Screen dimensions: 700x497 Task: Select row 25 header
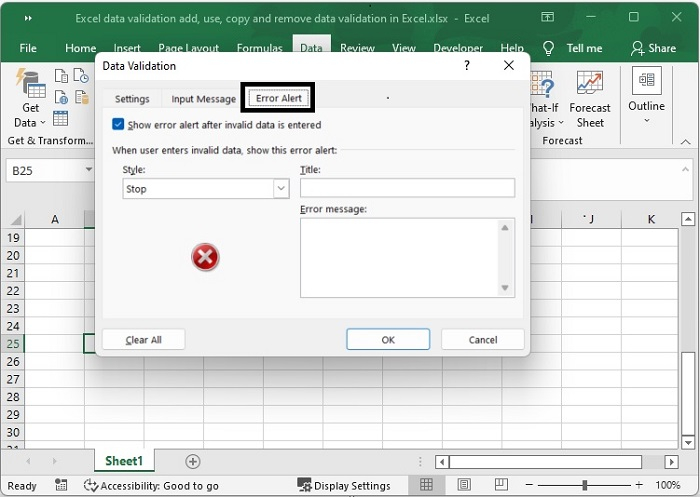coord(13,343)
